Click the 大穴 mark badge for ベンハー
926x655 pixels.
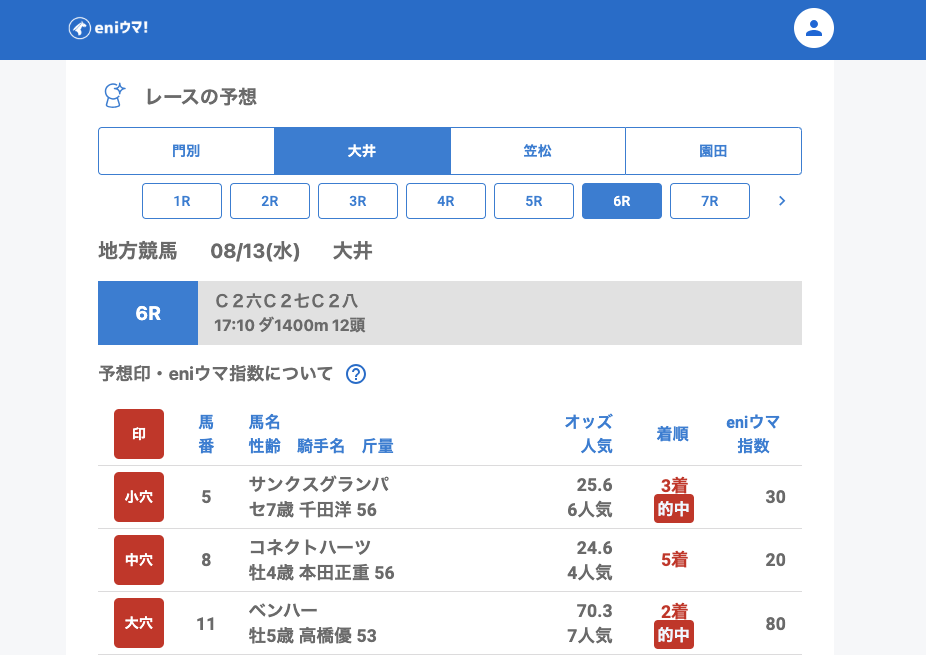tap(139, 623)
